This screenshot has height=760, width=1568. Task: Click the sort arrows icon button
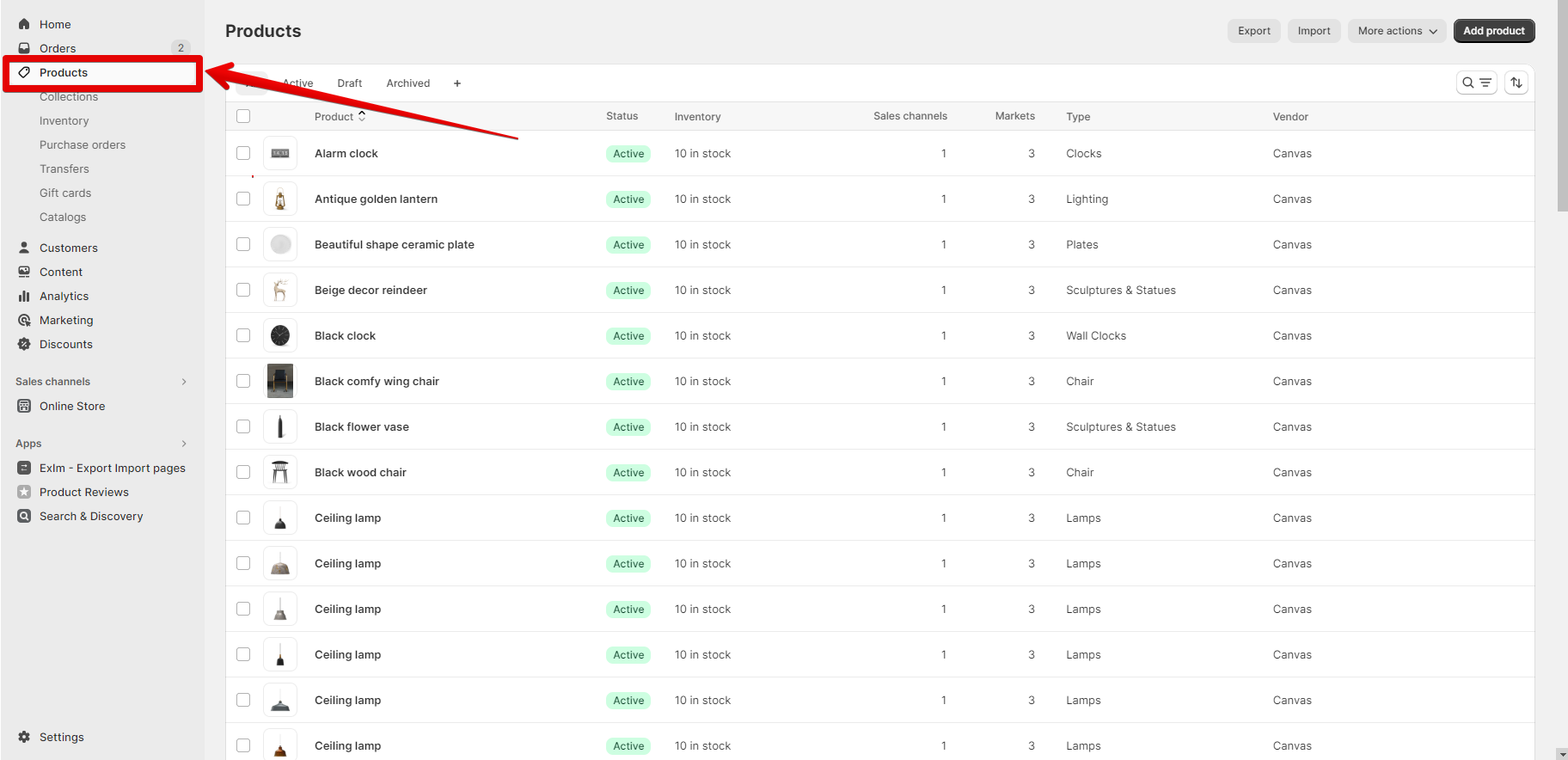pyautogui.click(x=1516, y=83)
